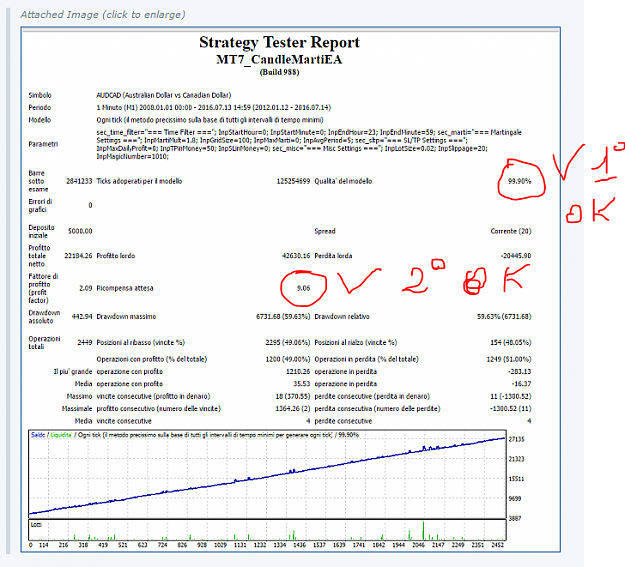
Task: Click the 'Attached Image (click to enlarge)' caption
Action: point(103,15)
